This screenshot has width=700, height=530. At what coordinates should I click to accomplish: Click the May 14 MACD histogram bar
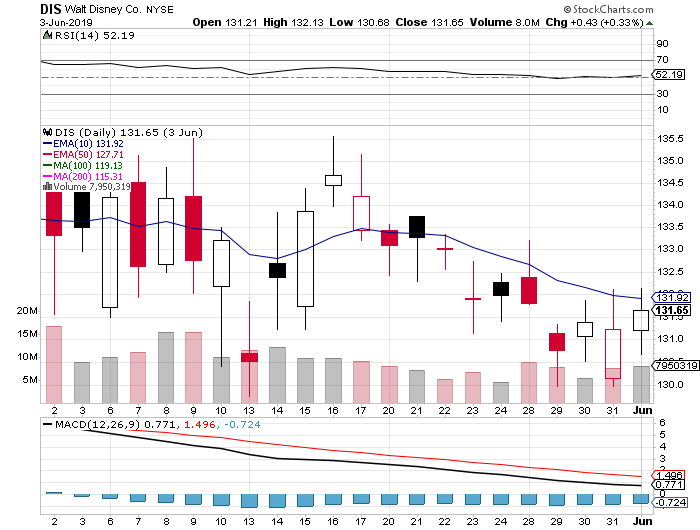coord(278,501)
